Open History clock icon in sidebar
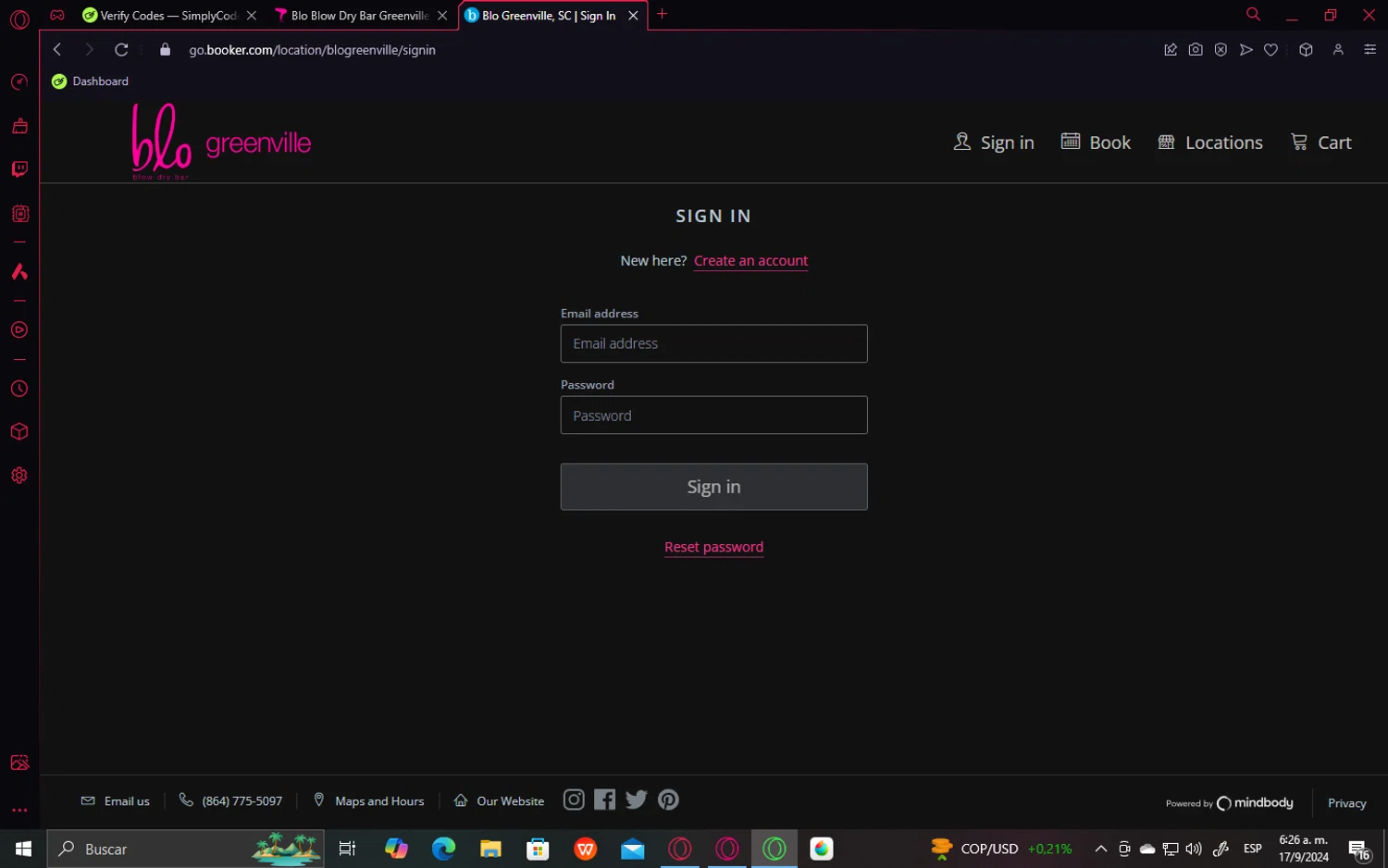The height and width of the screenshot is (868, 1388). 19,389
